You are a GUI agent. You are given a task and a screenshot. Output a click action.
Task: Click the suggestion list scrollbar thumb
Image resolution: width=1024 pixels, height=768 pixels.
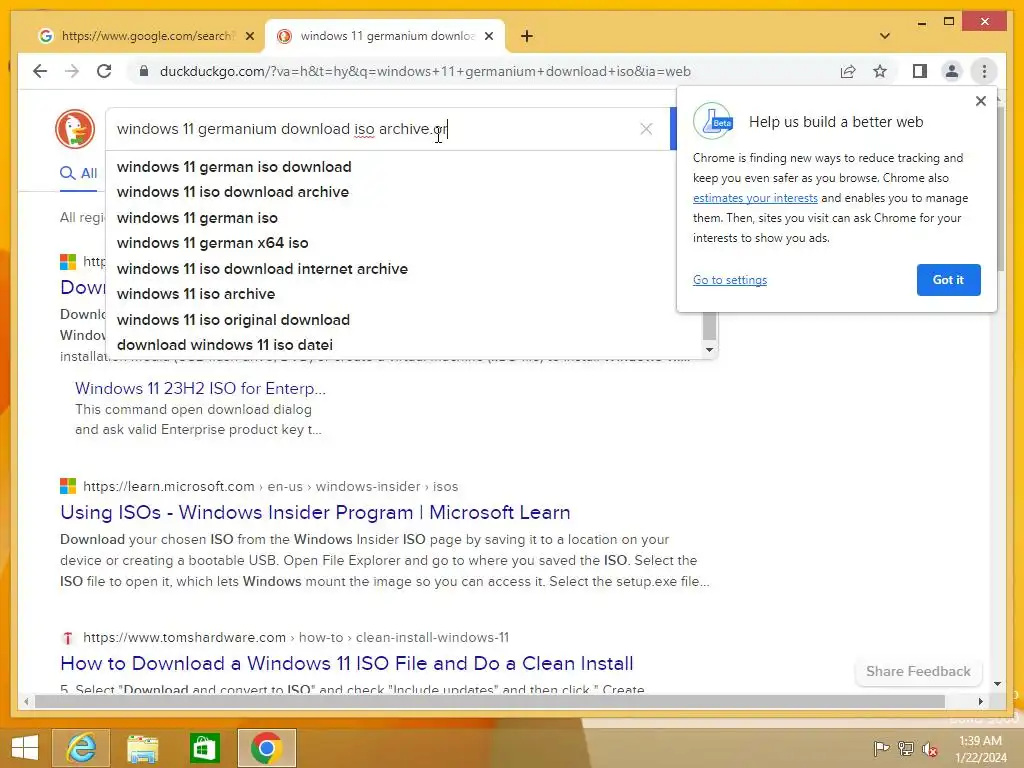tap(710, 325)
